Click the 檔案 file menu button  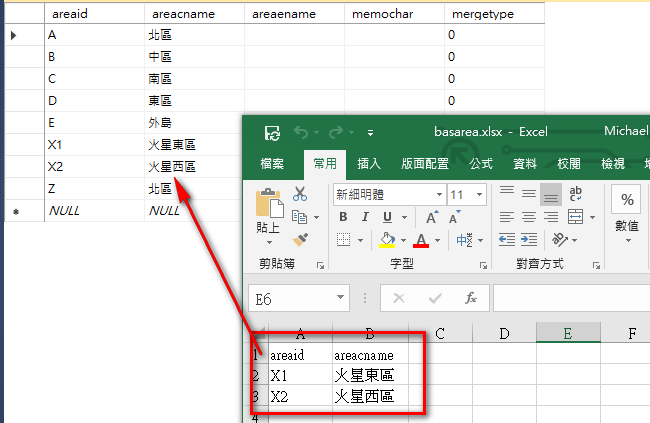tap(272, 164)
